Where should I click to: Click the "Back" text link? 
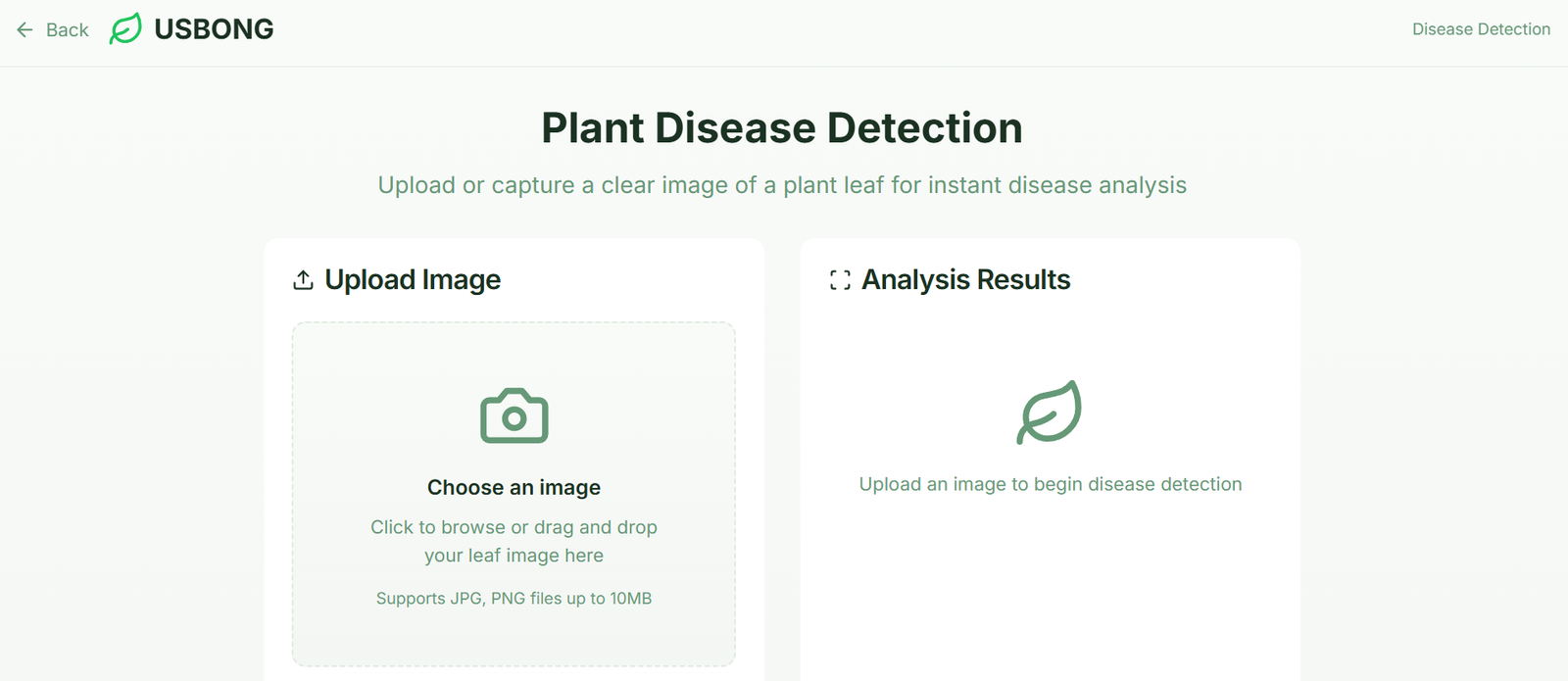point(67,30)
